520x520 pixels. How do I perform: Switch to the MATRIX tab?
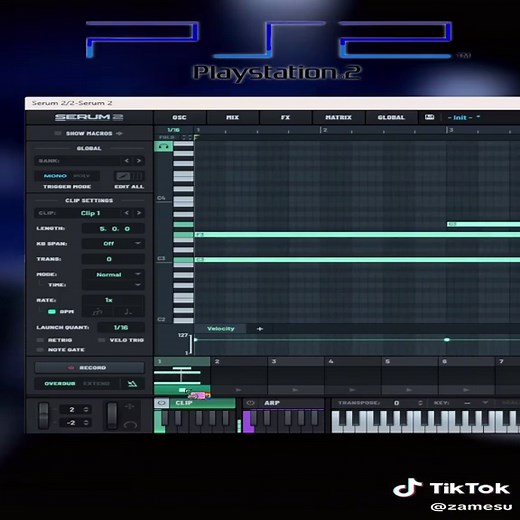(338, 117)
